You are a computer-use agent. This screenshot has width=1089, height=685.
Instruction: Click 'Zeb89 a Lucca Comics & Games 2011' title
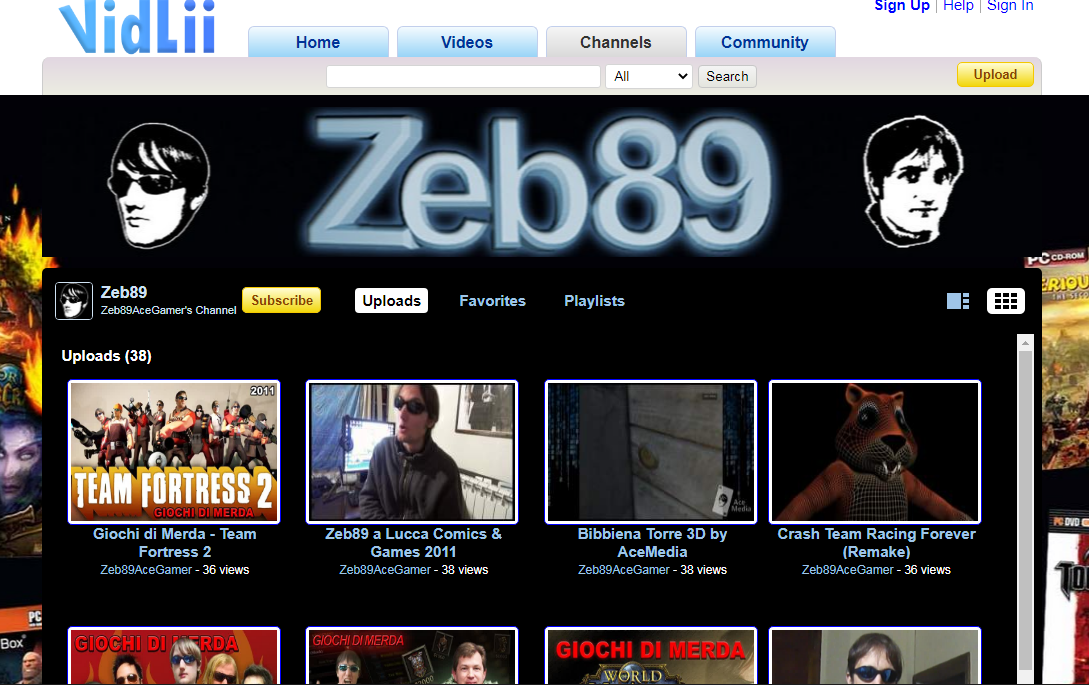coord(413,543)
